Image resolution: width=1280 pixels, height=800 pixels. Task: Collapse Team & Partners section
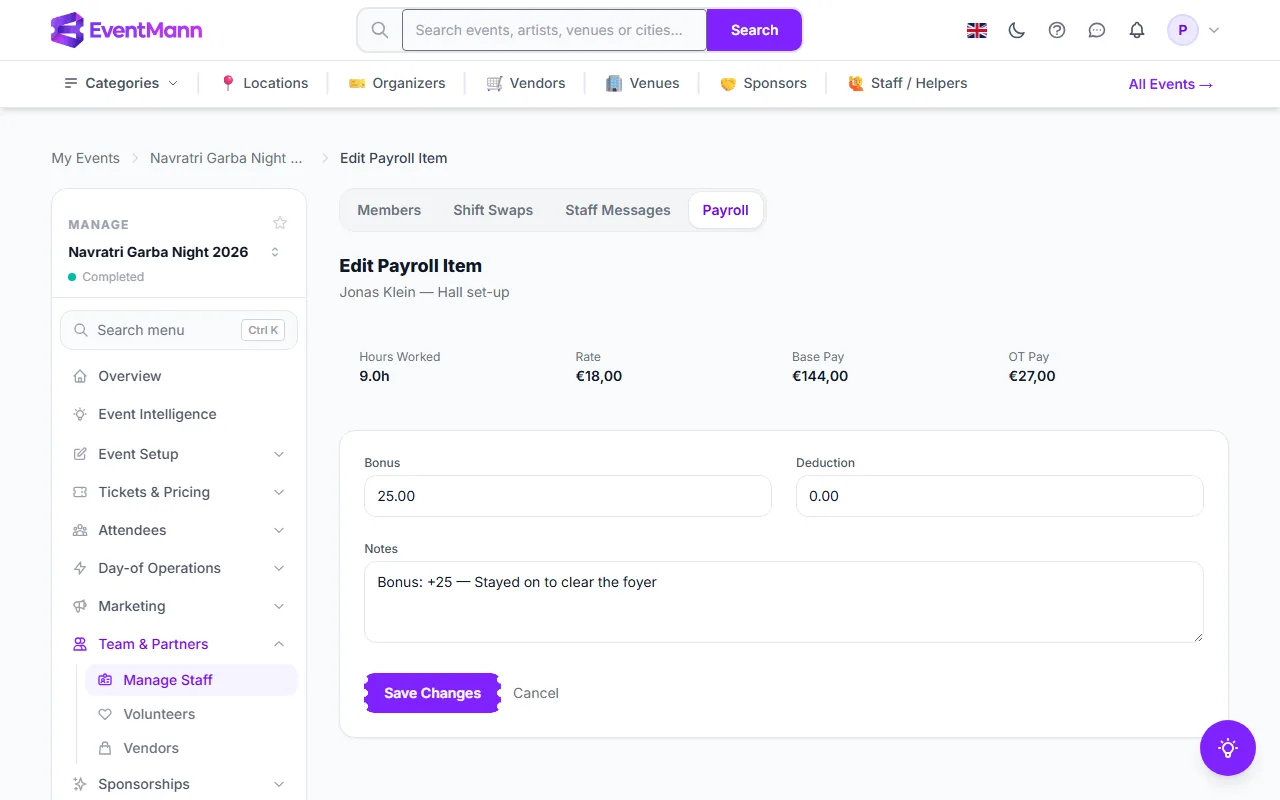click(179, 644)
